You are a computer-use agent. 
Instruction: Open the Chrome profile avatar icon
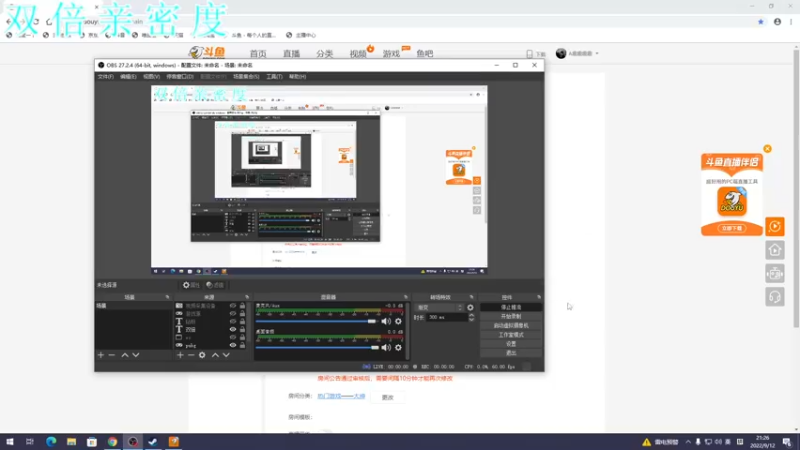point(777,22)
